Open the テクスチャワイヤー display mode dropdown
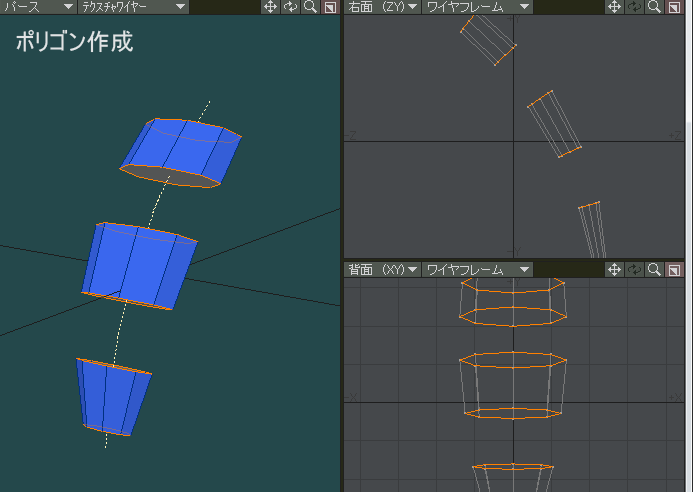 coord(133,7)
